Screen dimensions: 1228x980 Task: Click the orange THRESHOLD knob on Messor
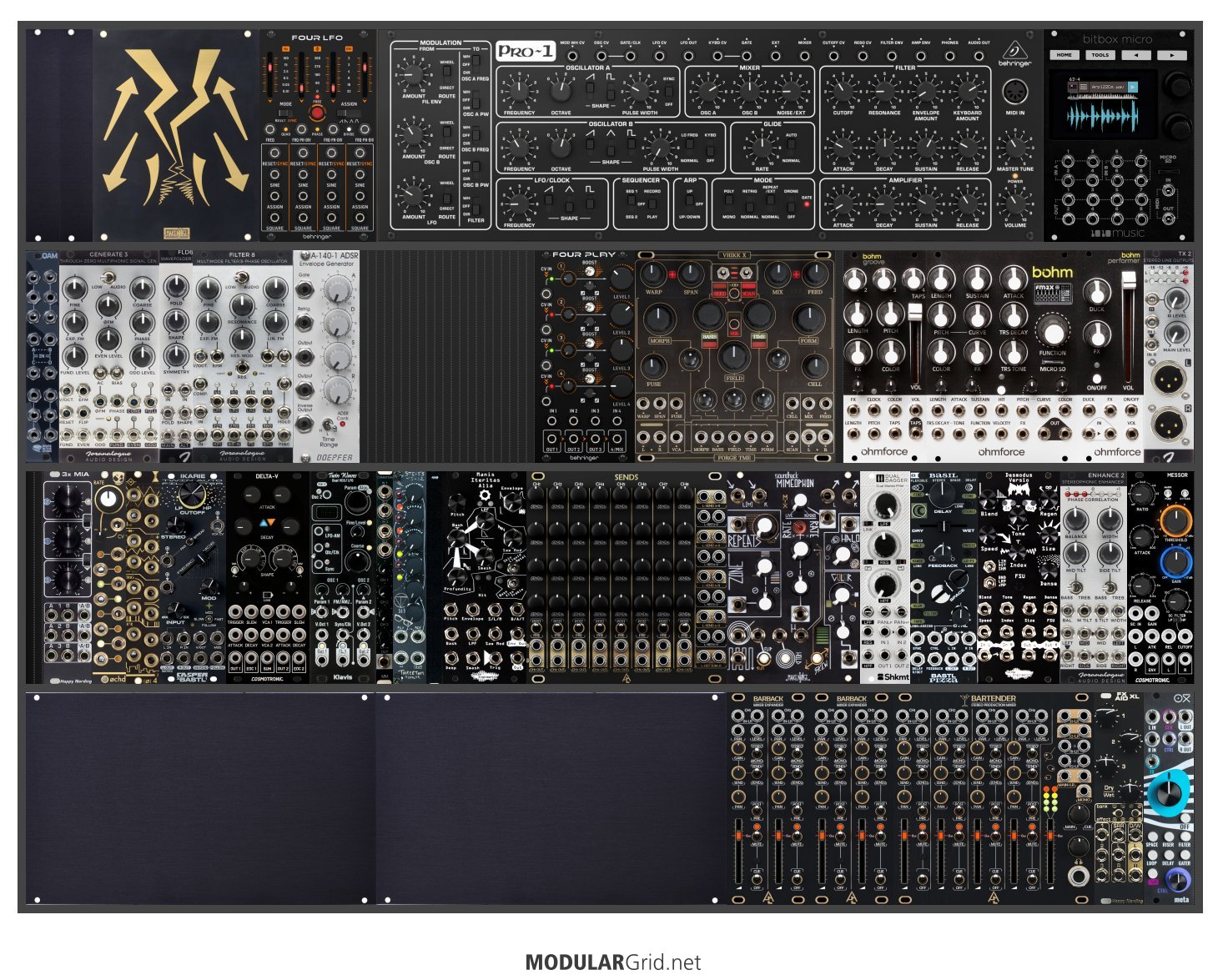tap(1175, 520)
